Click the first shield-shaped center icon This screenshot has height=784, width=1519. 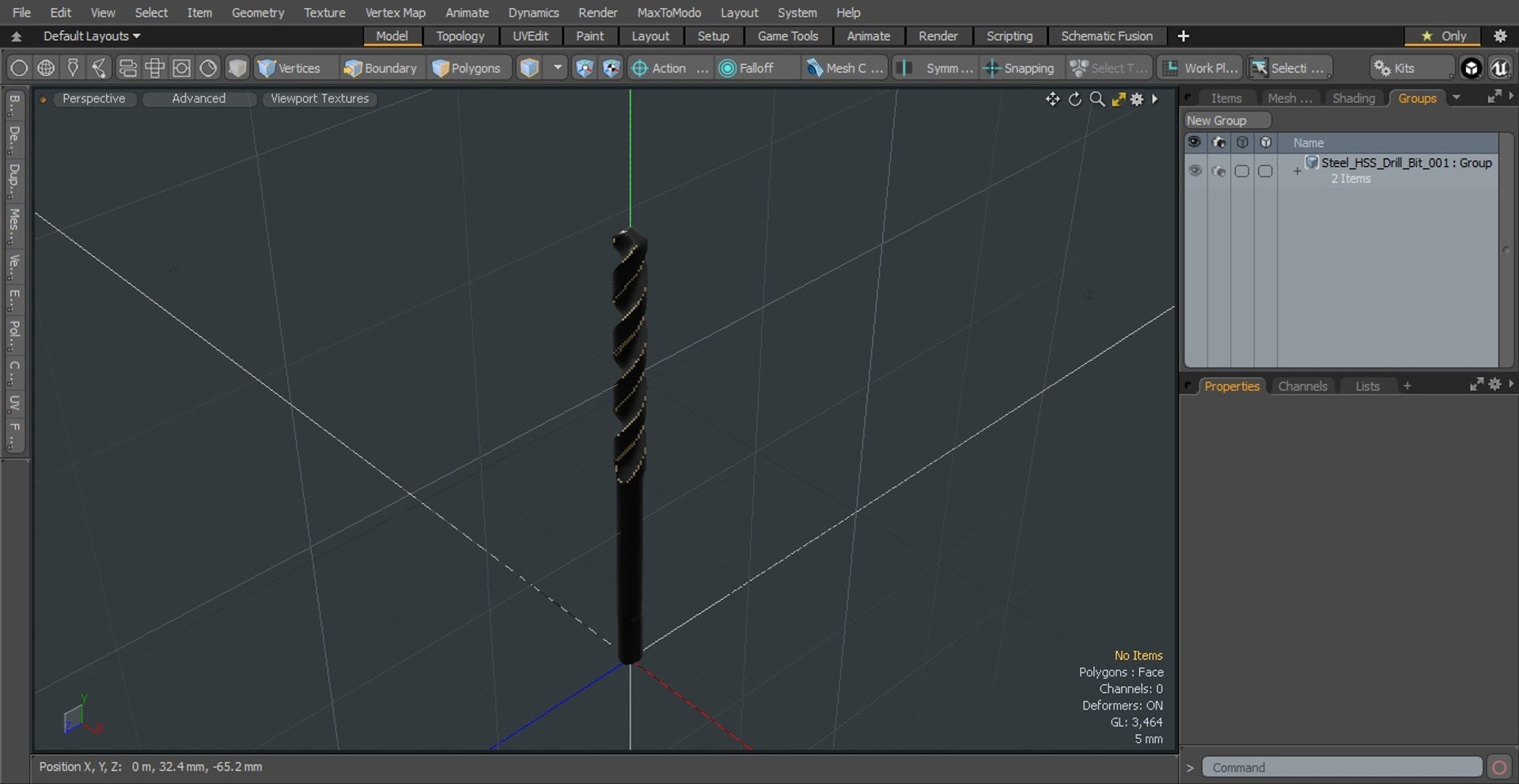(584, 68)
